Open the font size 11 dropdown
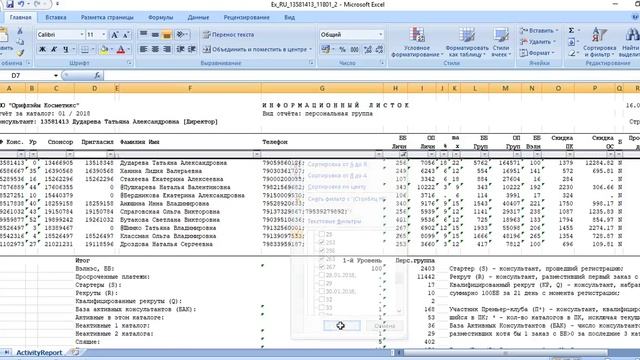Viewport: 640px width, 360px height. click(104, 35)
